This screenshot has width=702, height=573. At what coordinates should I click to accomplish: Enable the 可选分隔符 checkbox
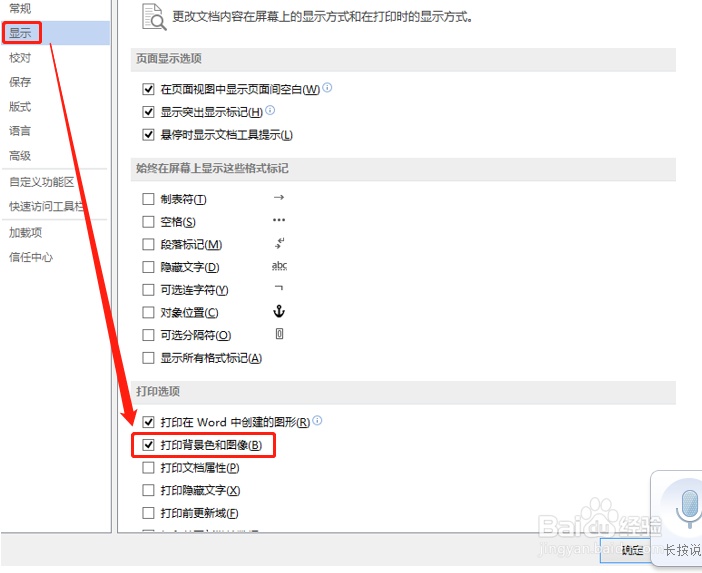(148, 335)
